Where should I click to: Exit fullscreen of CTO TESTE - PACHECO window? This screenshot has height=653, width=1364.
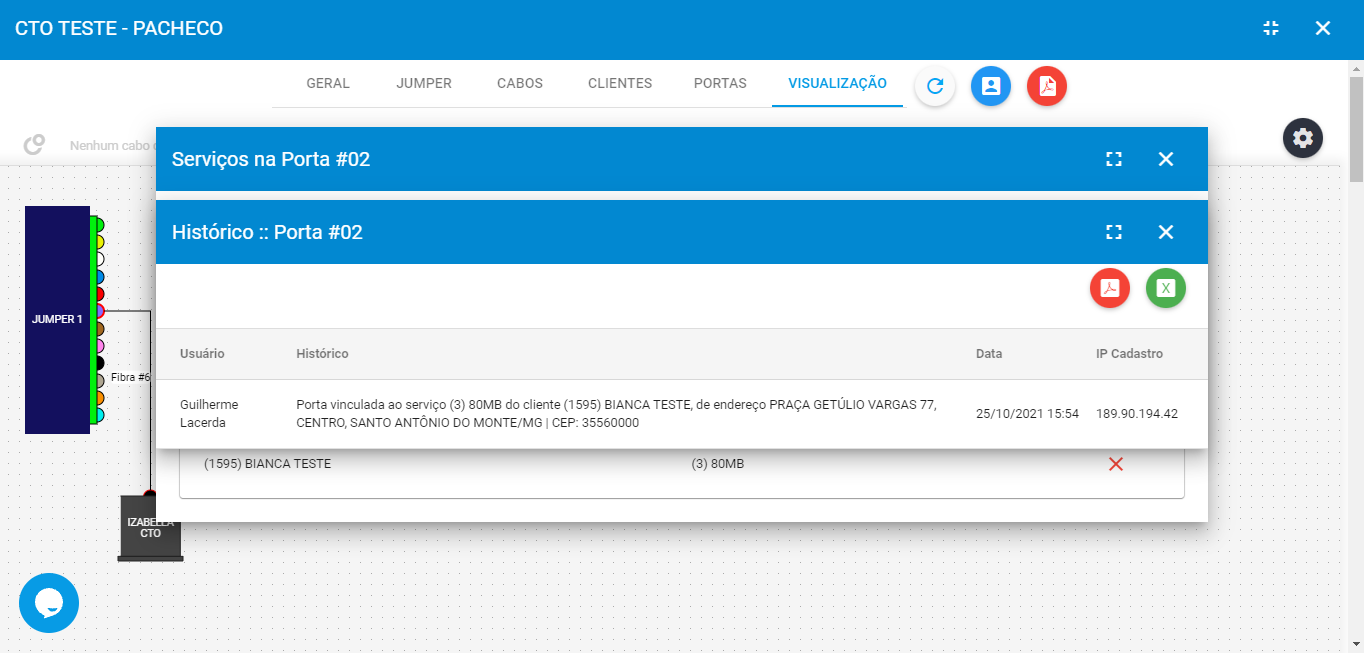(1271, 28)
